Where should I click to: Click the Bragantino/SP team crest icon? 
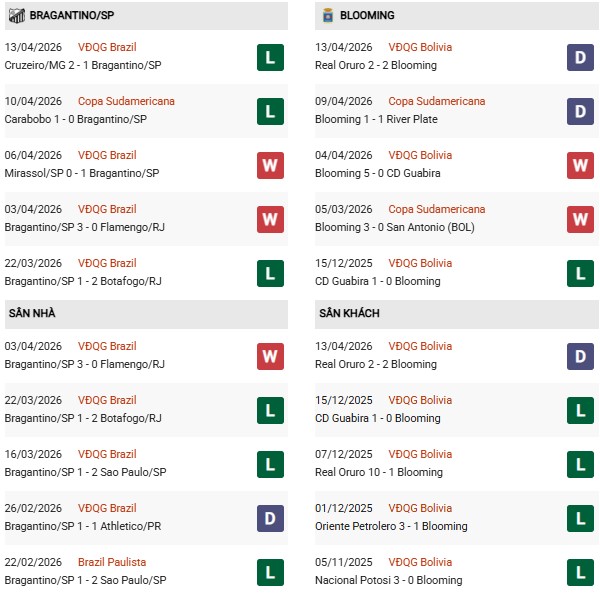(16, 15)
